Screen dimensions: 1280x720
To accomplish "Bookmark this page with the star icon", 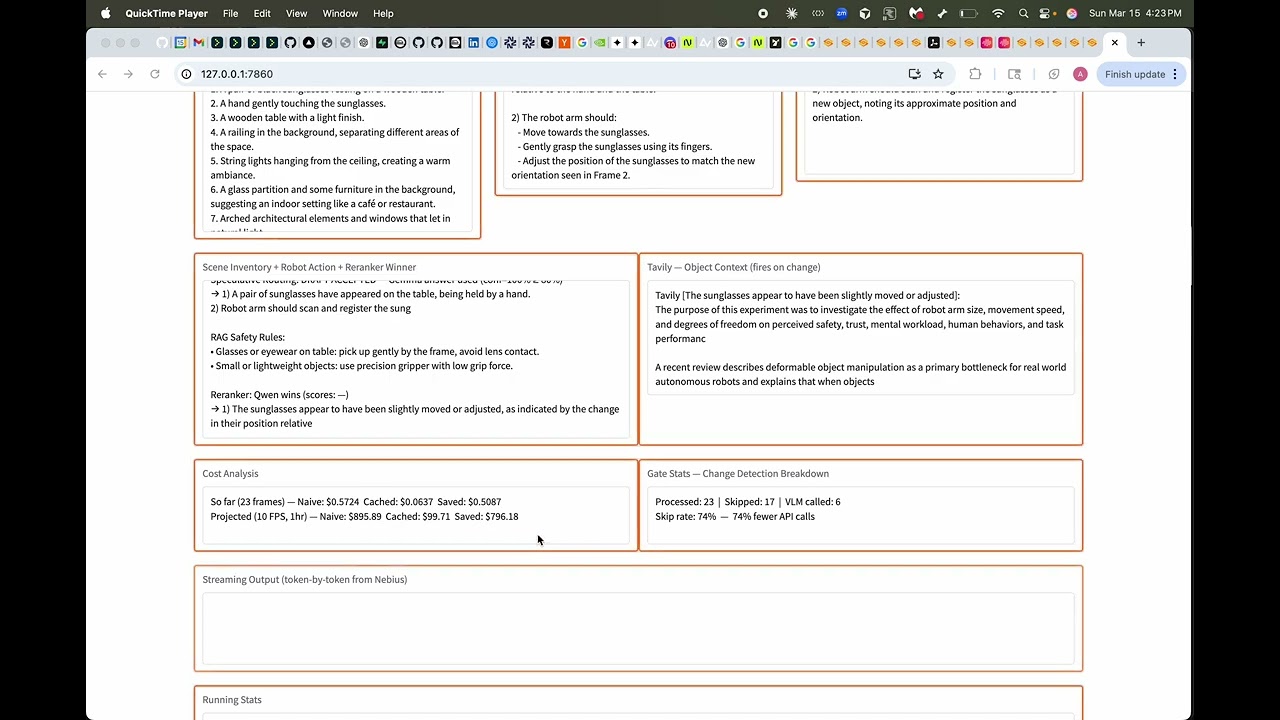I will pos(938,74).
